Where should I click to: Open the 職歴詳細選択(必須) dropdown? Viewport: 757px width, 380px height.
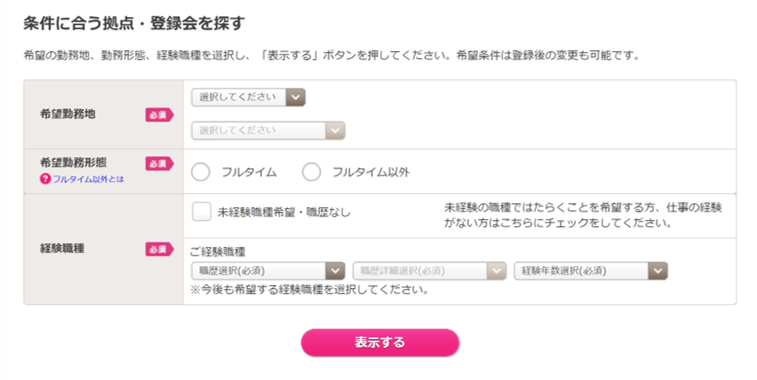pyautogui.click(x=429, y=271)
